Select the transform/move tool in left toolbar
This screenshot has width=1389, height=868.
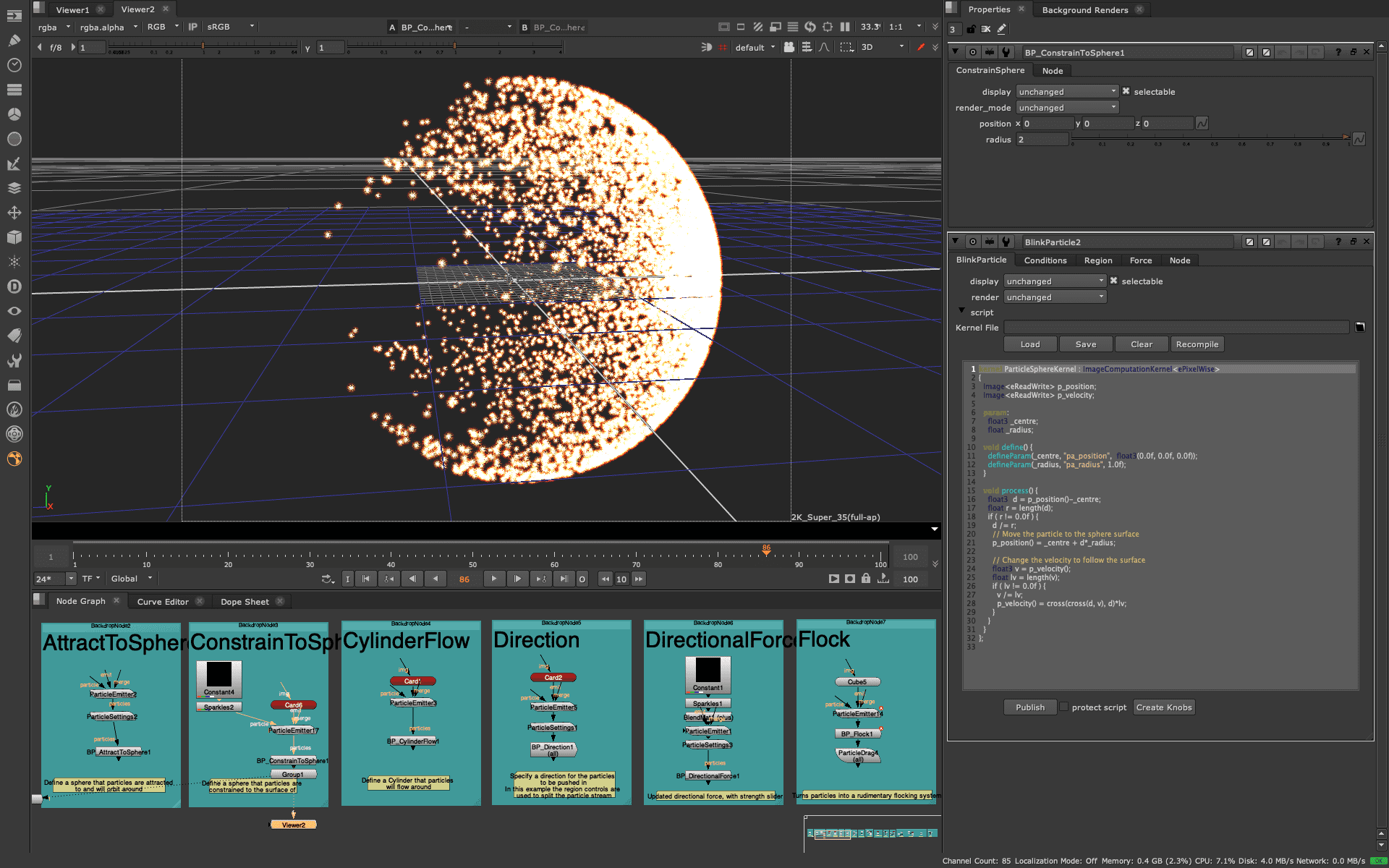[14, 212]
